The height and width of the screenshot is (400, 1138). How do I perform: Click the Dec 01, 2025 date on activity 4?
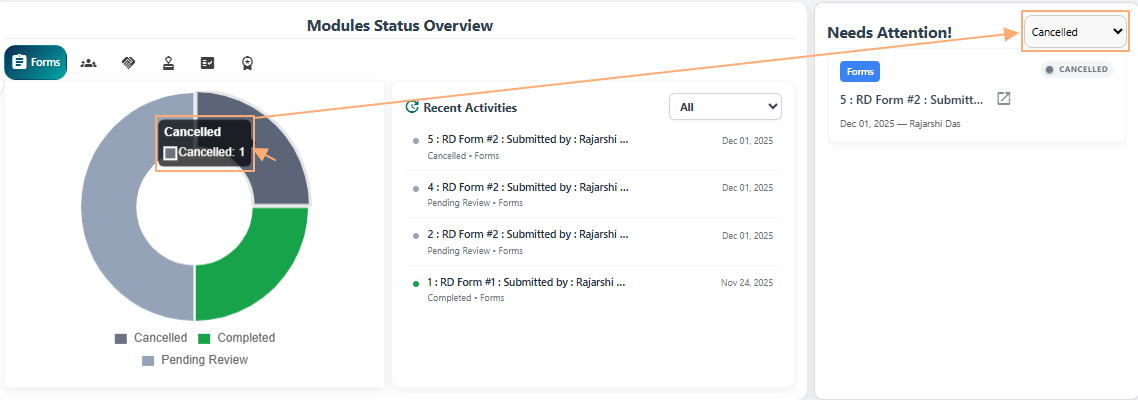click(x=748, y=188)
